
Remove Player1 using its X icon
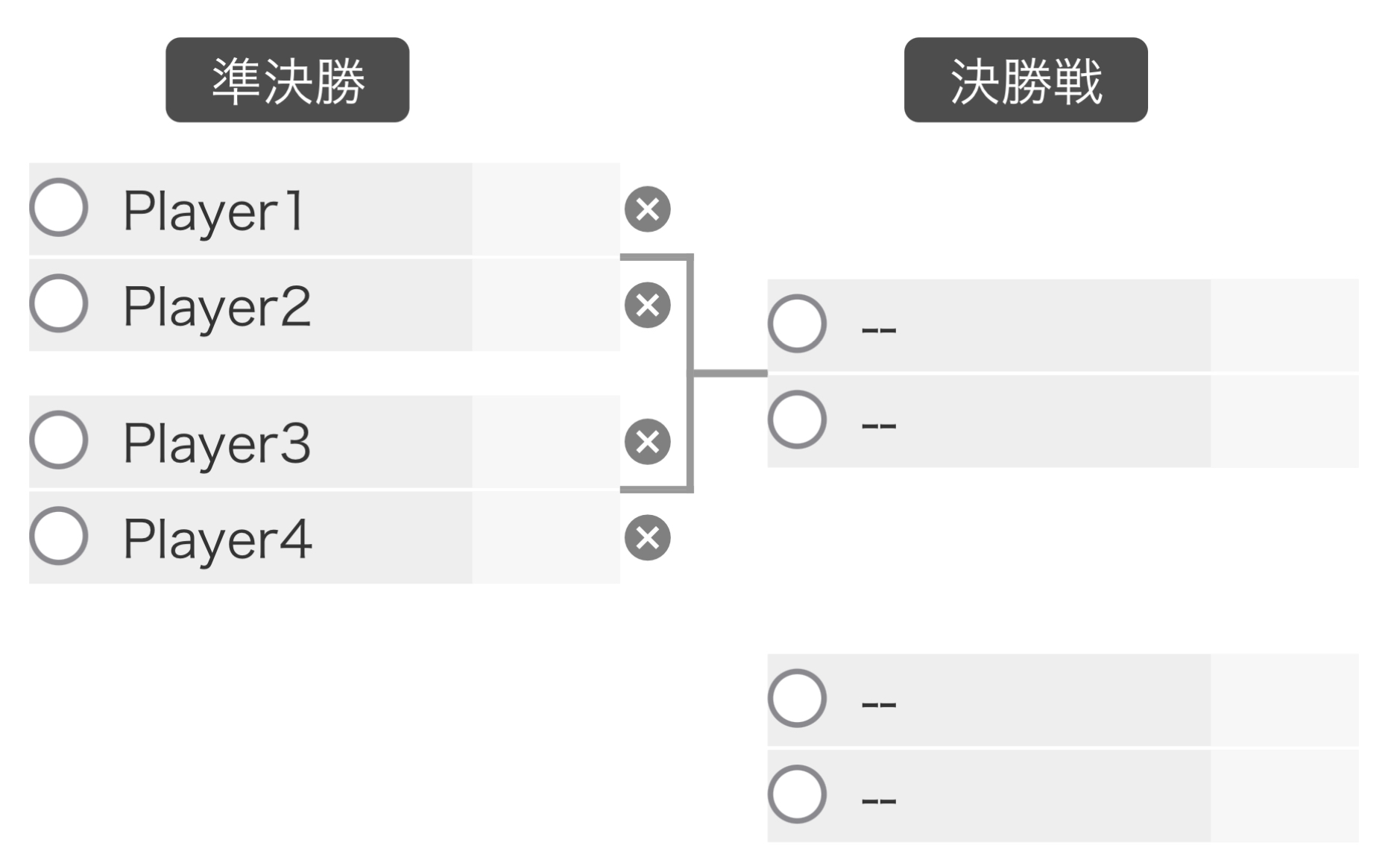[x=647, y=209]
